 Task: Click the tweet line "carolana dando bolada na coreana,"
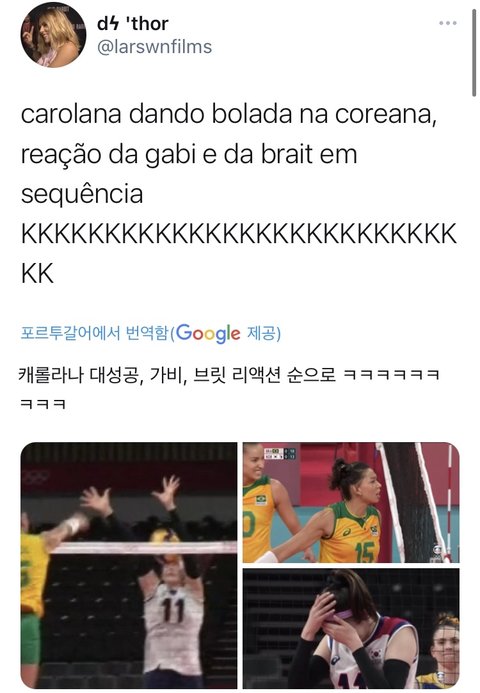click(229, 114)
